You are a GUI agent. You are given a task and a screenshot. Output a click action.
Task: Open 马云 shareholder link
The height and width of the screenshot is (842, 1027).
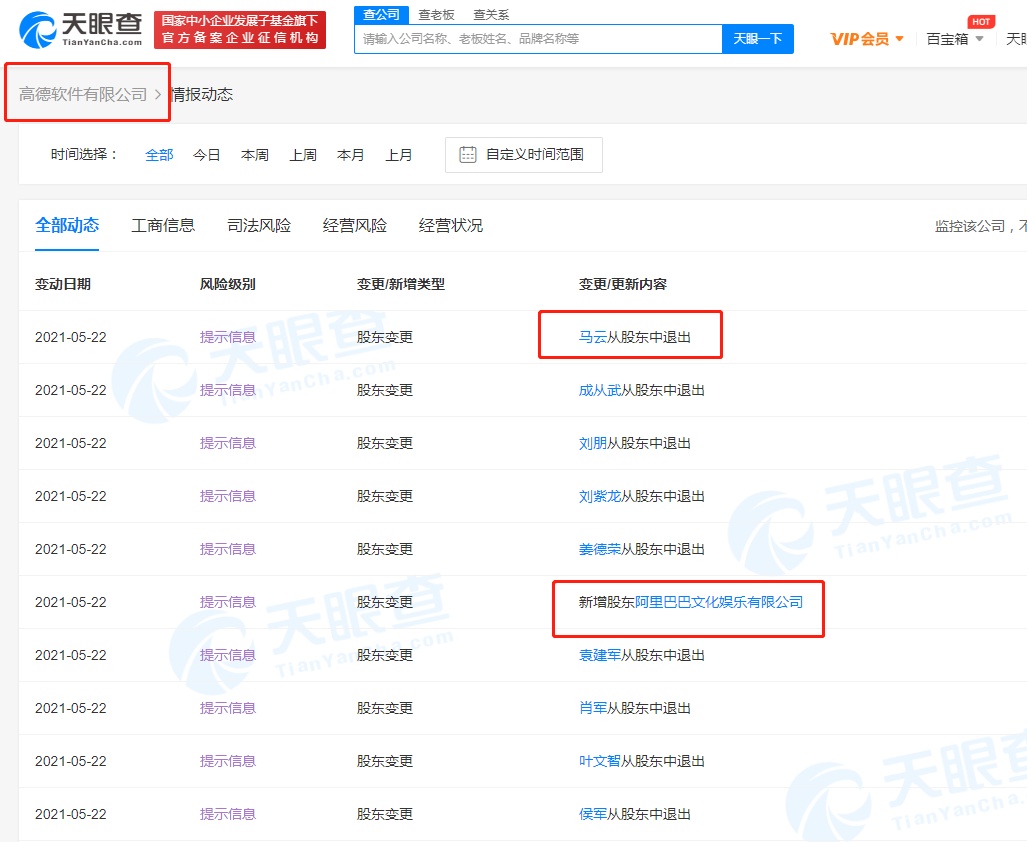tap(593, 337)
